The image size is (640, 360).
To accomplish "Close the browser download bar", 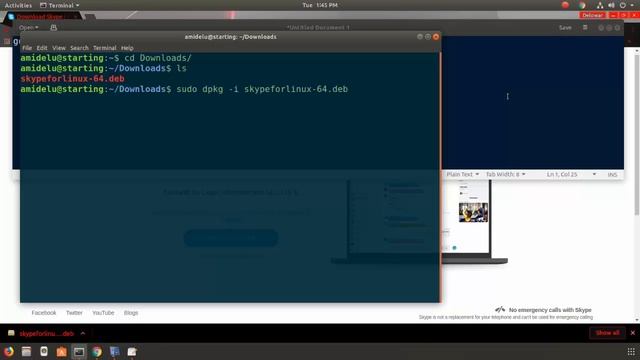I will tap(633, 333).
